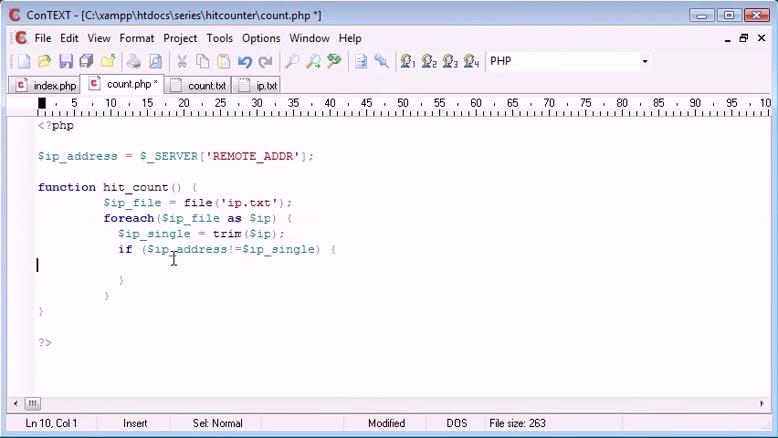Save the current file with floppy icon
778x438 pixels.
pyautogui.click(x=65, y=62)
